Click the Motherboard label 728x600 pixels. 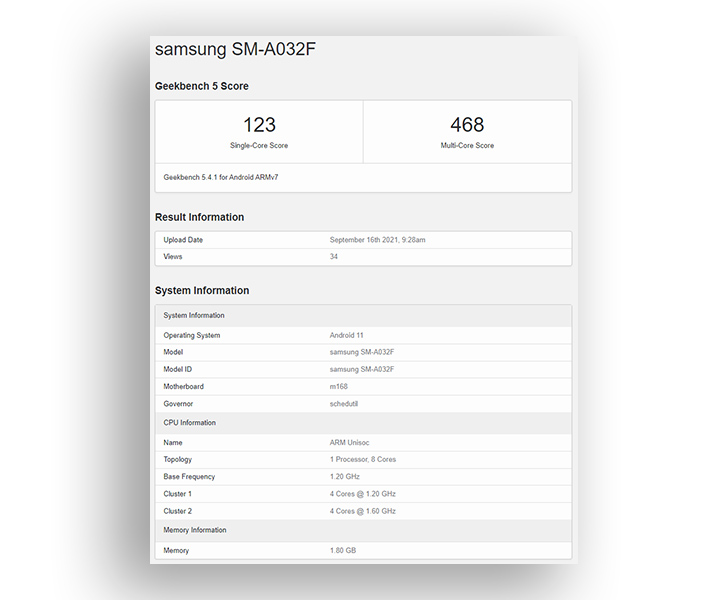(x=183, y=386)
